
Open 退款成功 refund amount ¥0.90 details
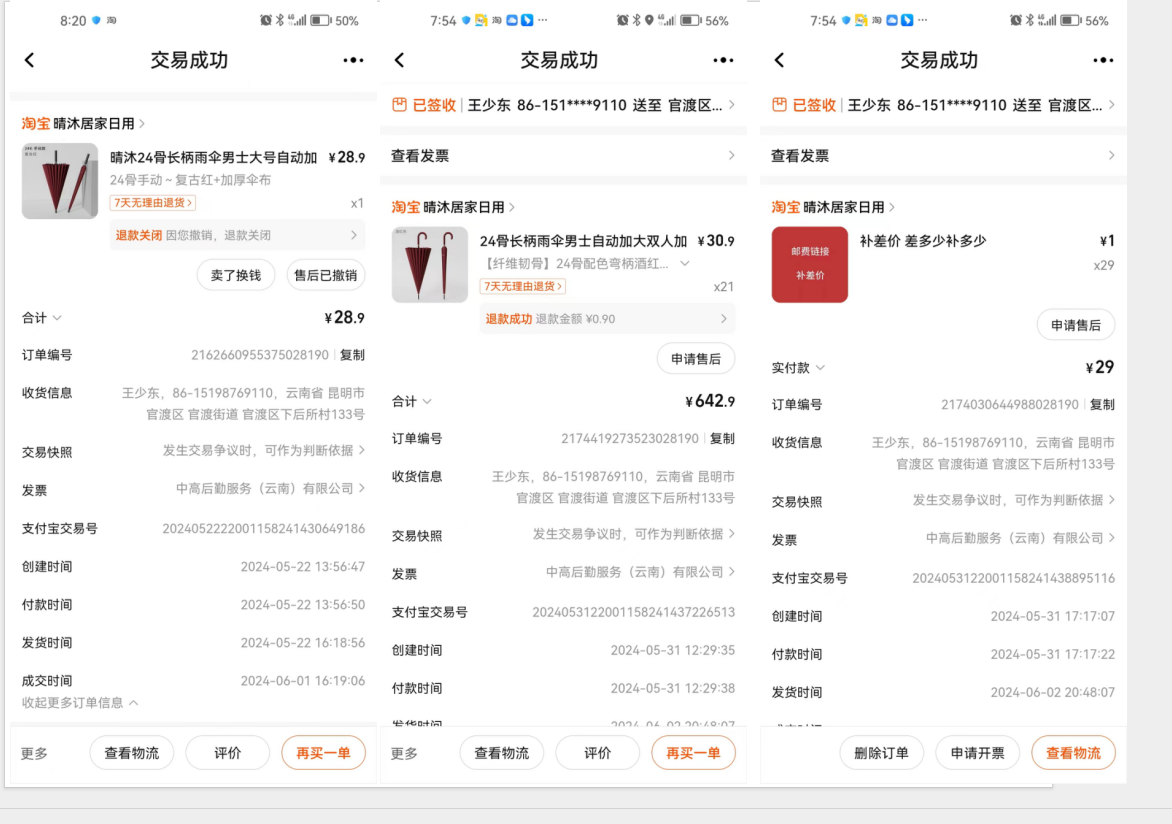coord(606,319)
